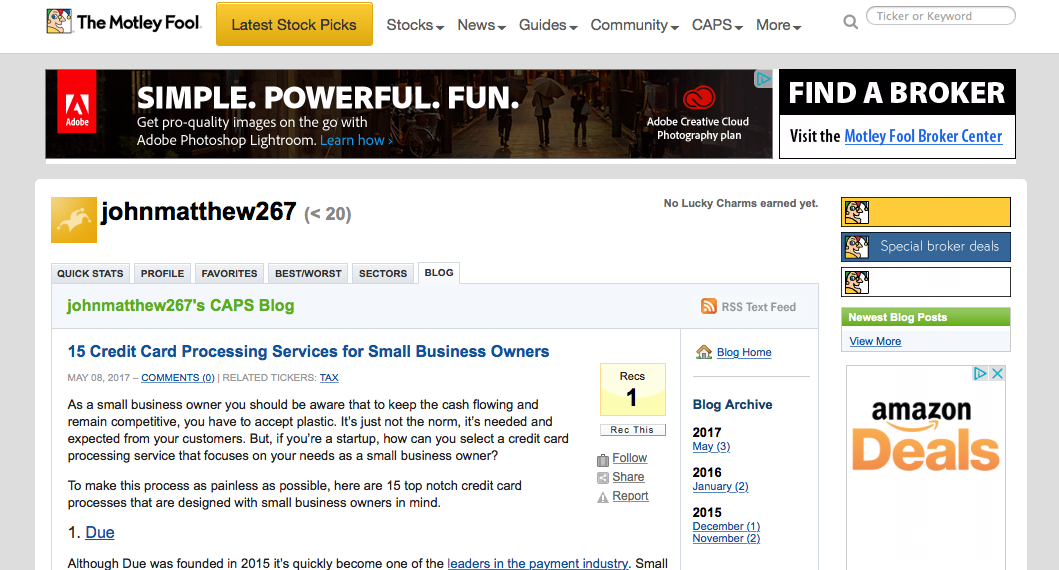Expand the Community dropdown menu

click(634, 25)
